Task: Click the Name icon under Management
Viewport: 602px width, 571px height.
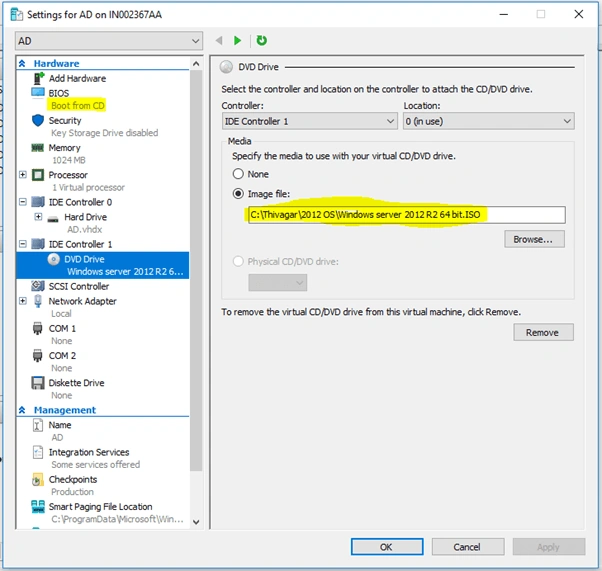Action: click(38, 425)
